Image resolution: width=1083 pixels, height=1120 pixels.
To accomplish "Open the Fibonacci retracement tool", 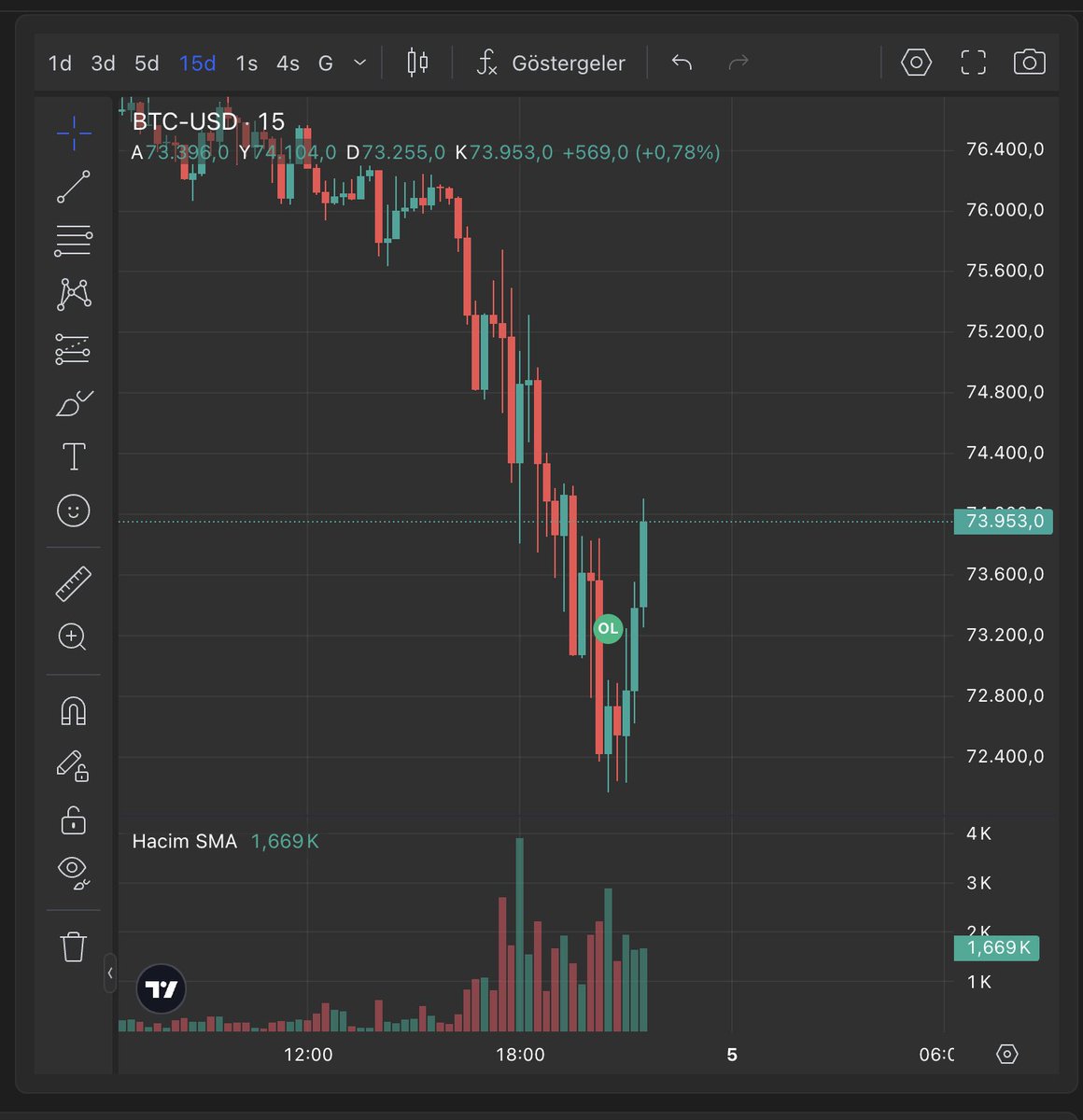I will pos(74,241).
